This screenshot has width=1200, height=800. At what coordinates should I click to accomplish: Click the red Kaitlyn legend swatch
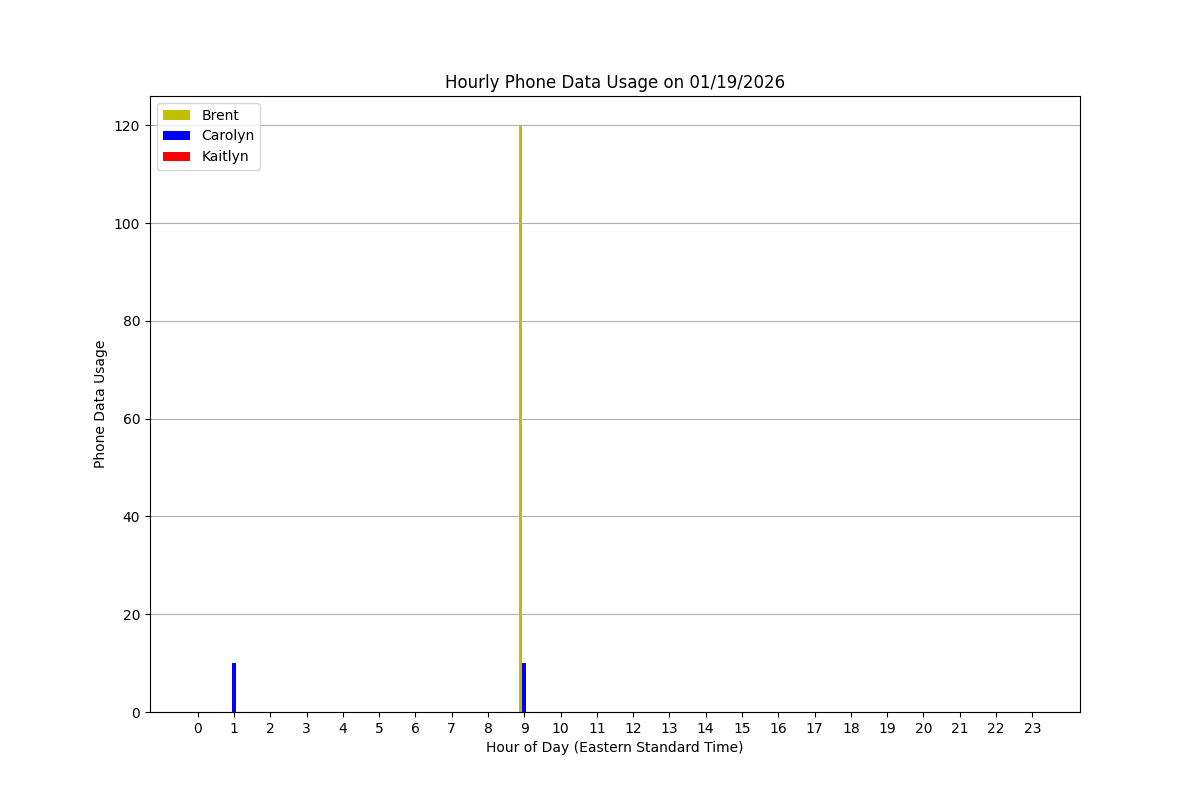176,156
